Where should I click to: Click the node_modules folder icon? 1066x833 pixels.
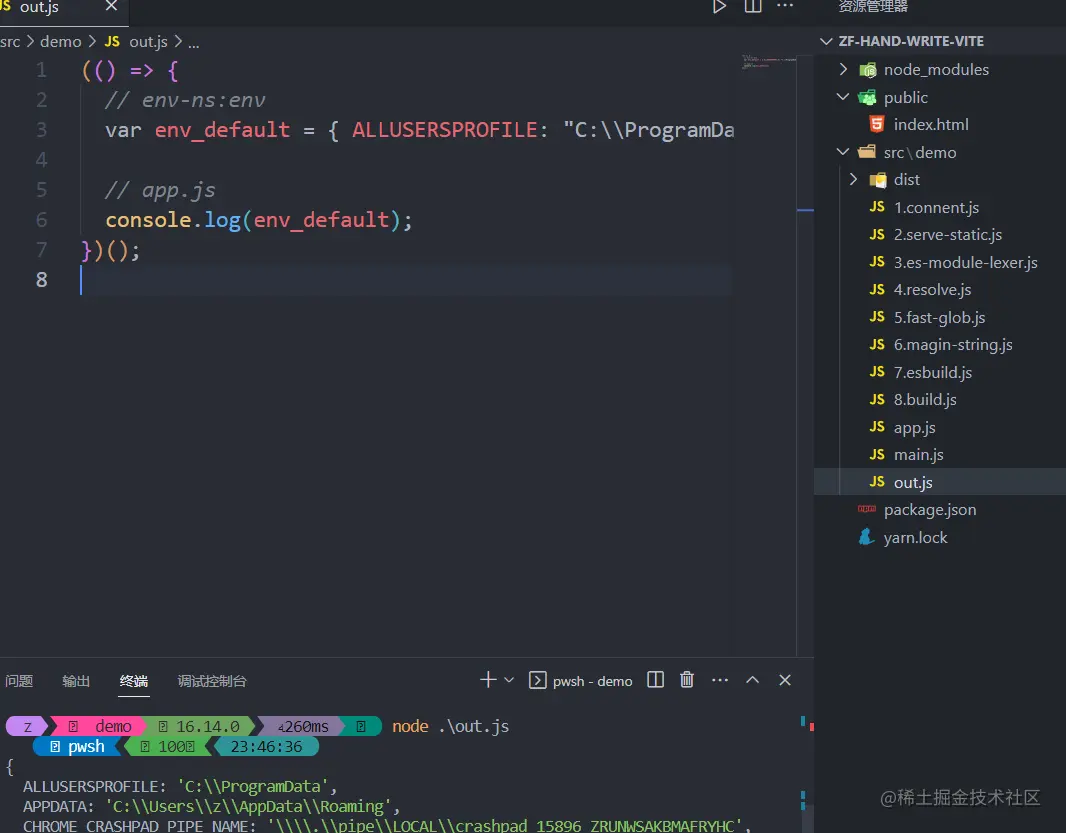point(867,70)
